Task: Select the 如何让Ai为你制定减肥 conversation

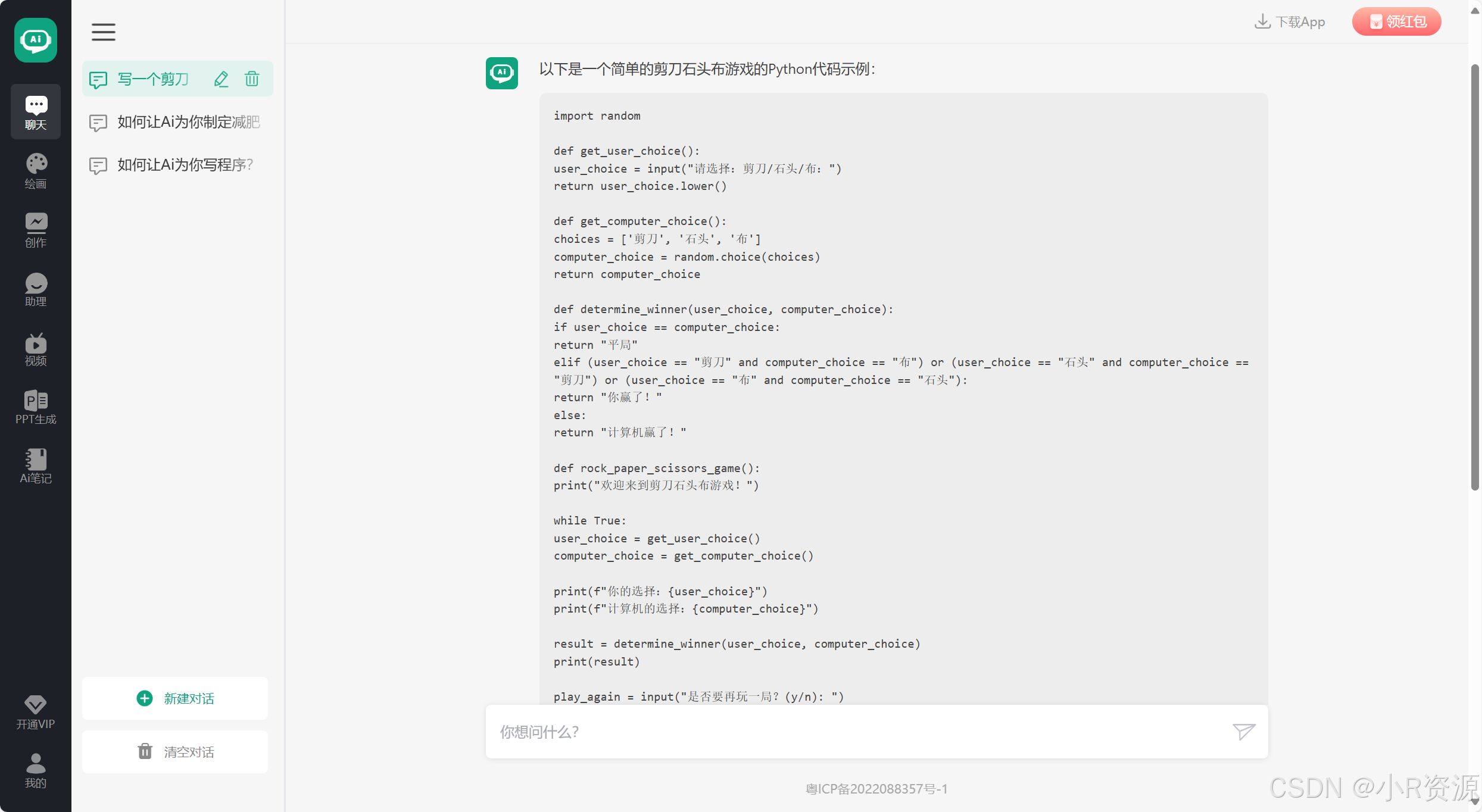Action: (x=177, y=122)
